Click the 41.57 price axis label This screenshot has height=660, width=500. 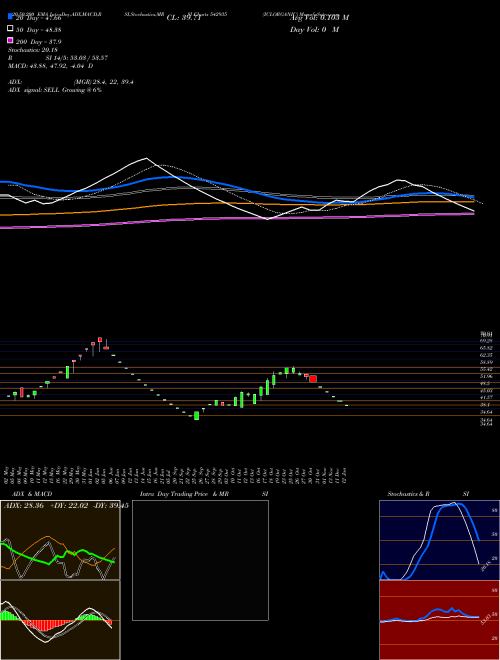(x=487, y=397)
